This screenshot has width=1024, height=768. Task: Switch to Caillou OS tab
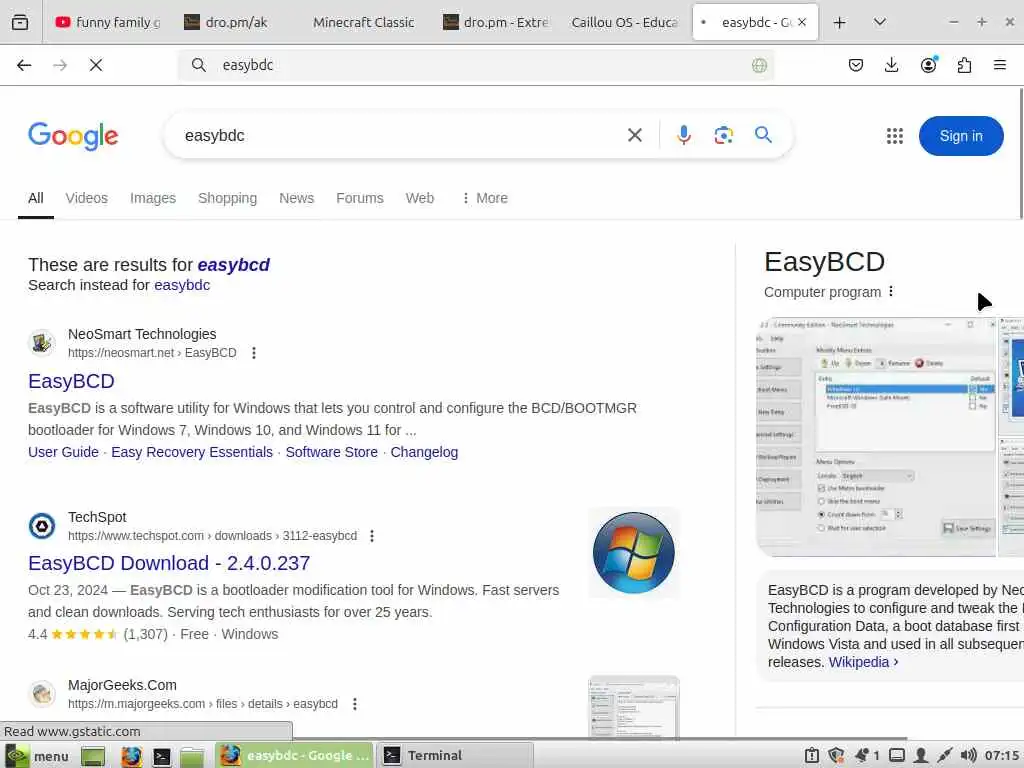click(x=624, y=22)
